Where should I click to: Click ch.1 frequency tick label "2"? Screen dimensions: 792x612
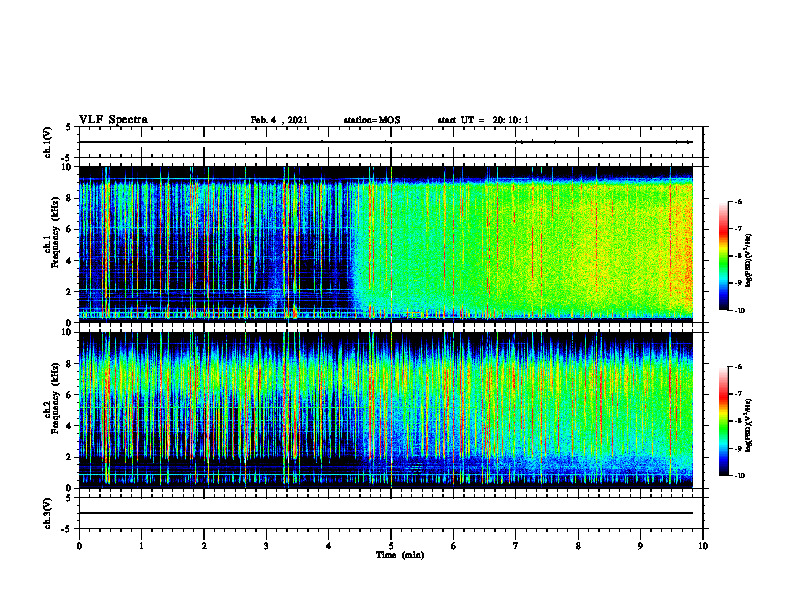coord(70,292)
